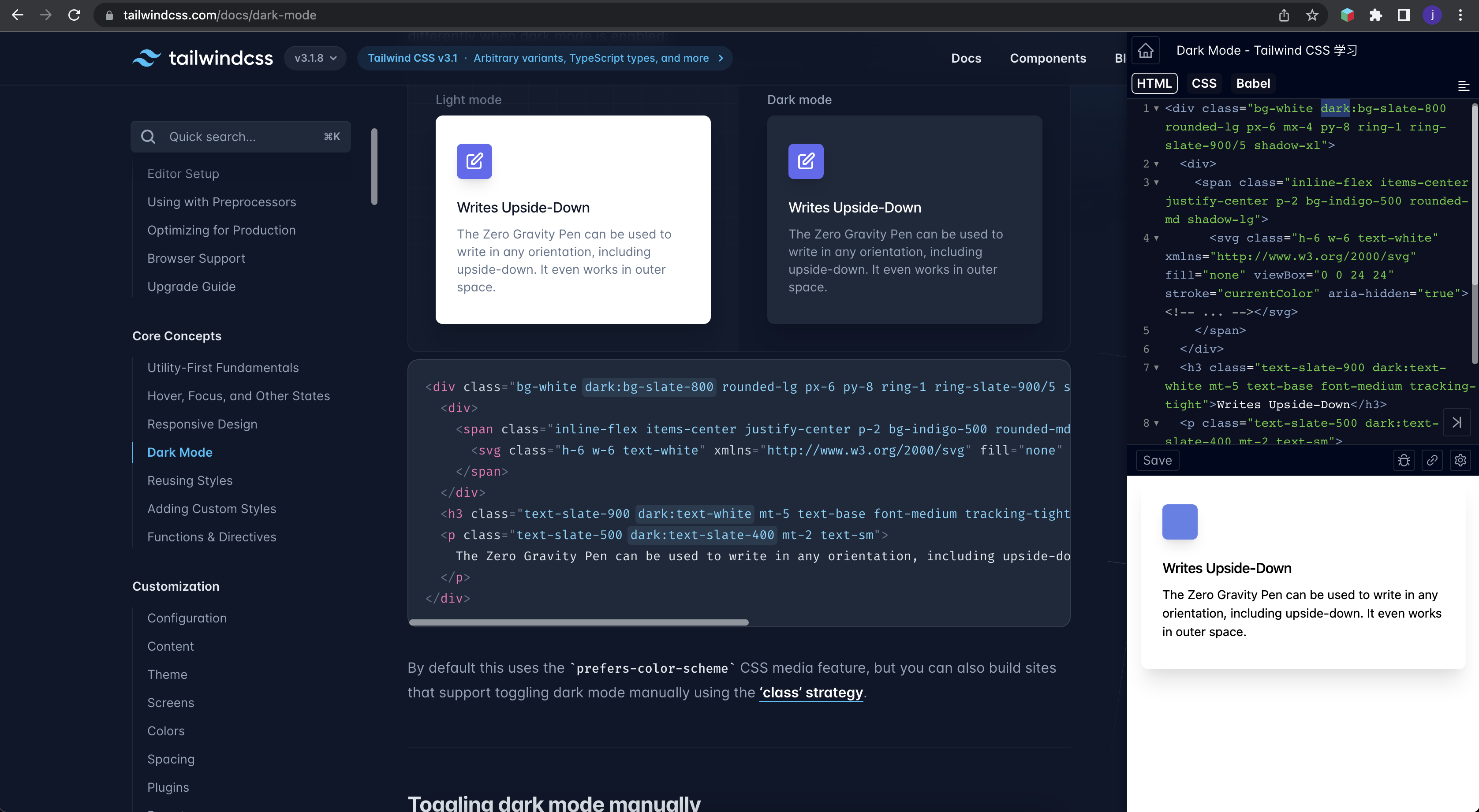Open Reusing Styles page
This screenshot has height=812, width=1479.
click(190, 480)
